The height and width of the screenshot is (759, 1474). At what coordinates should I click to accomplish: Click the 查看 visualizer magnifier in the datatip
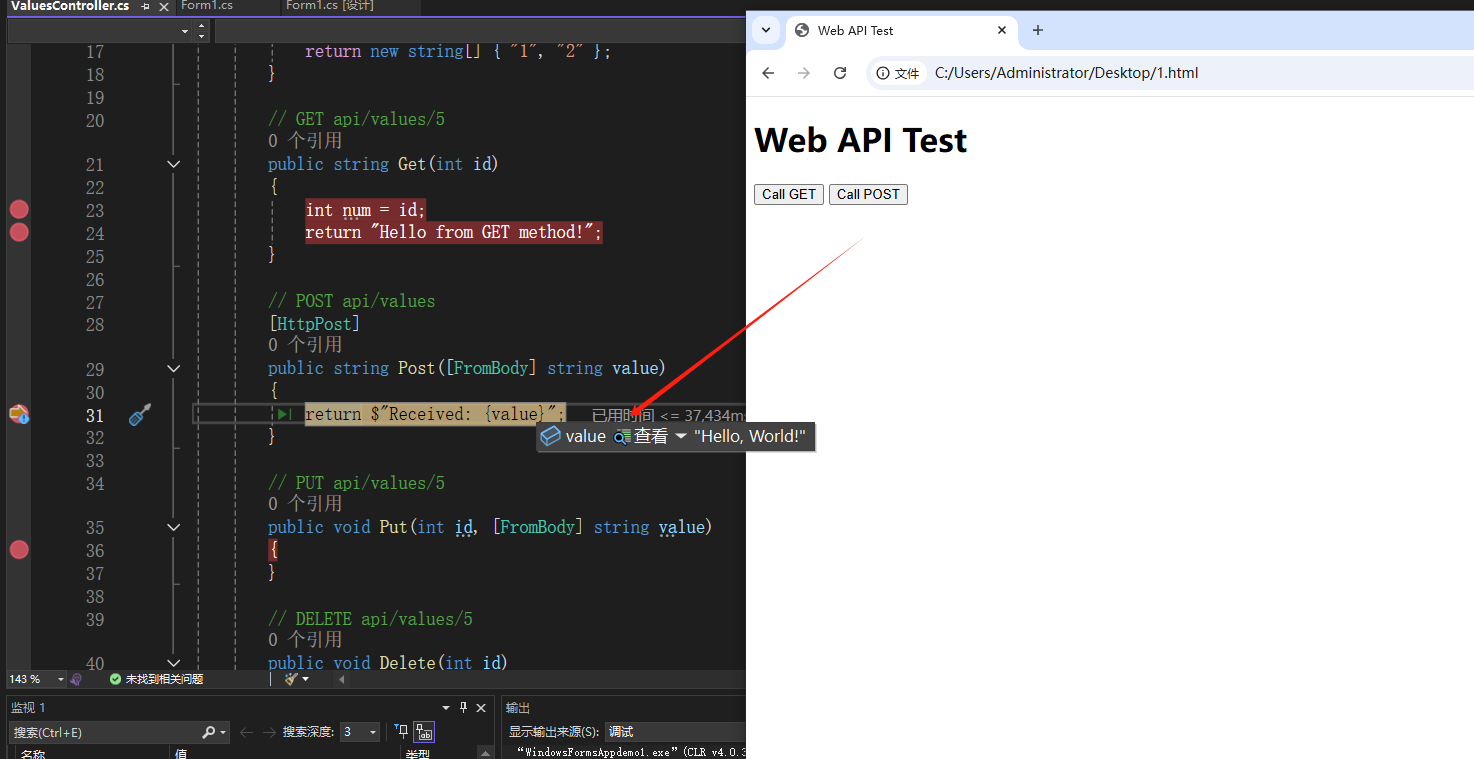pyautogui.click(x=623, y=437)
